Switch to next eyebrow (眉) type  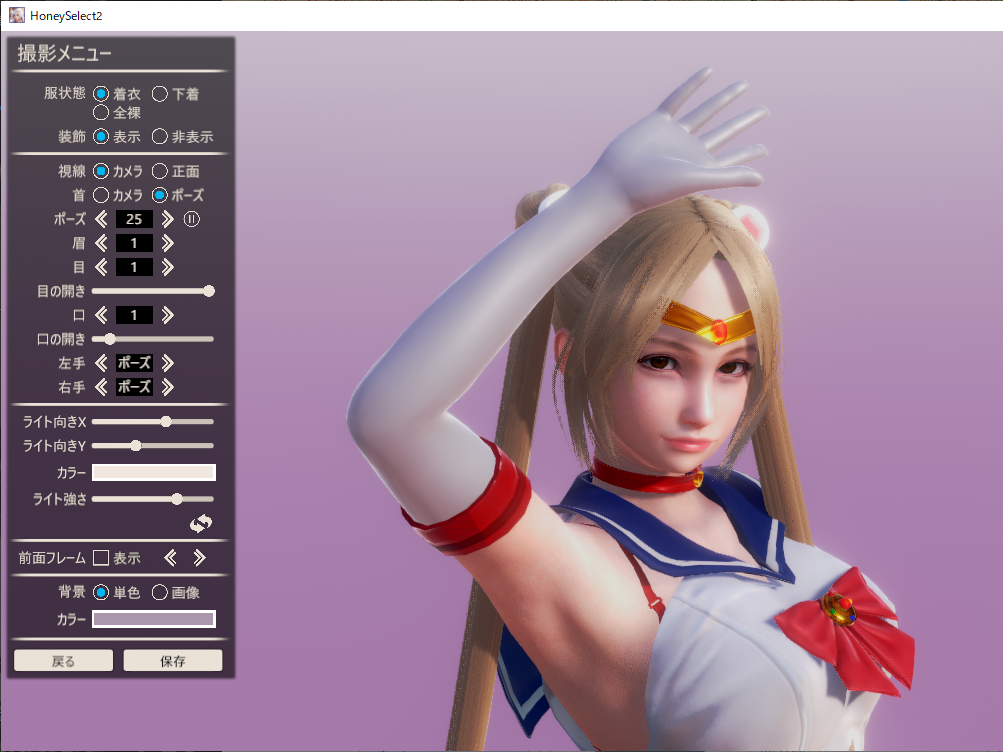[x=168, y=243]
